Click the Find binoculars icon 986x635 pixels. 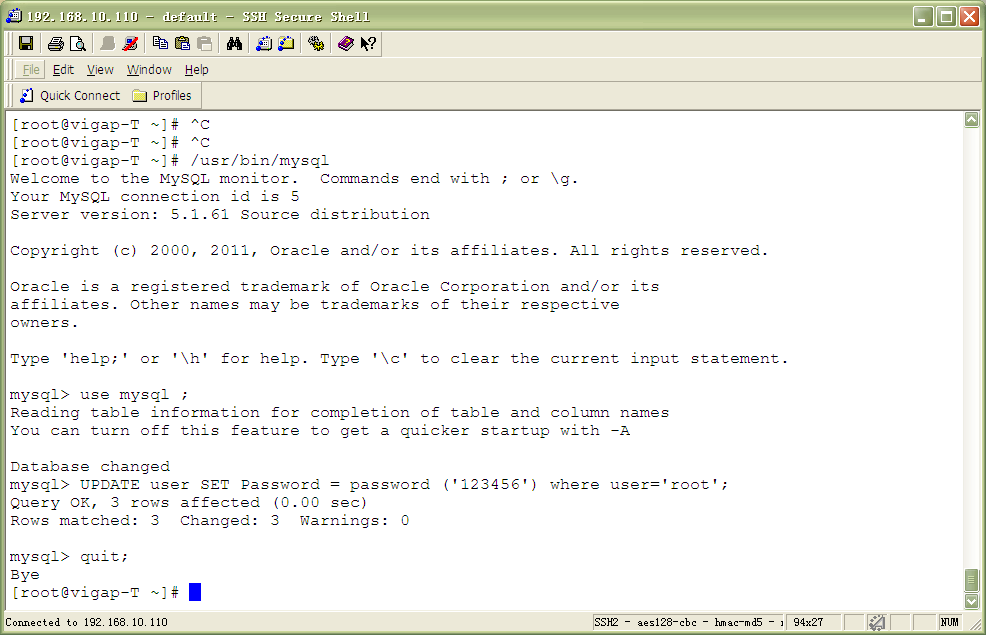coord(235,43)
